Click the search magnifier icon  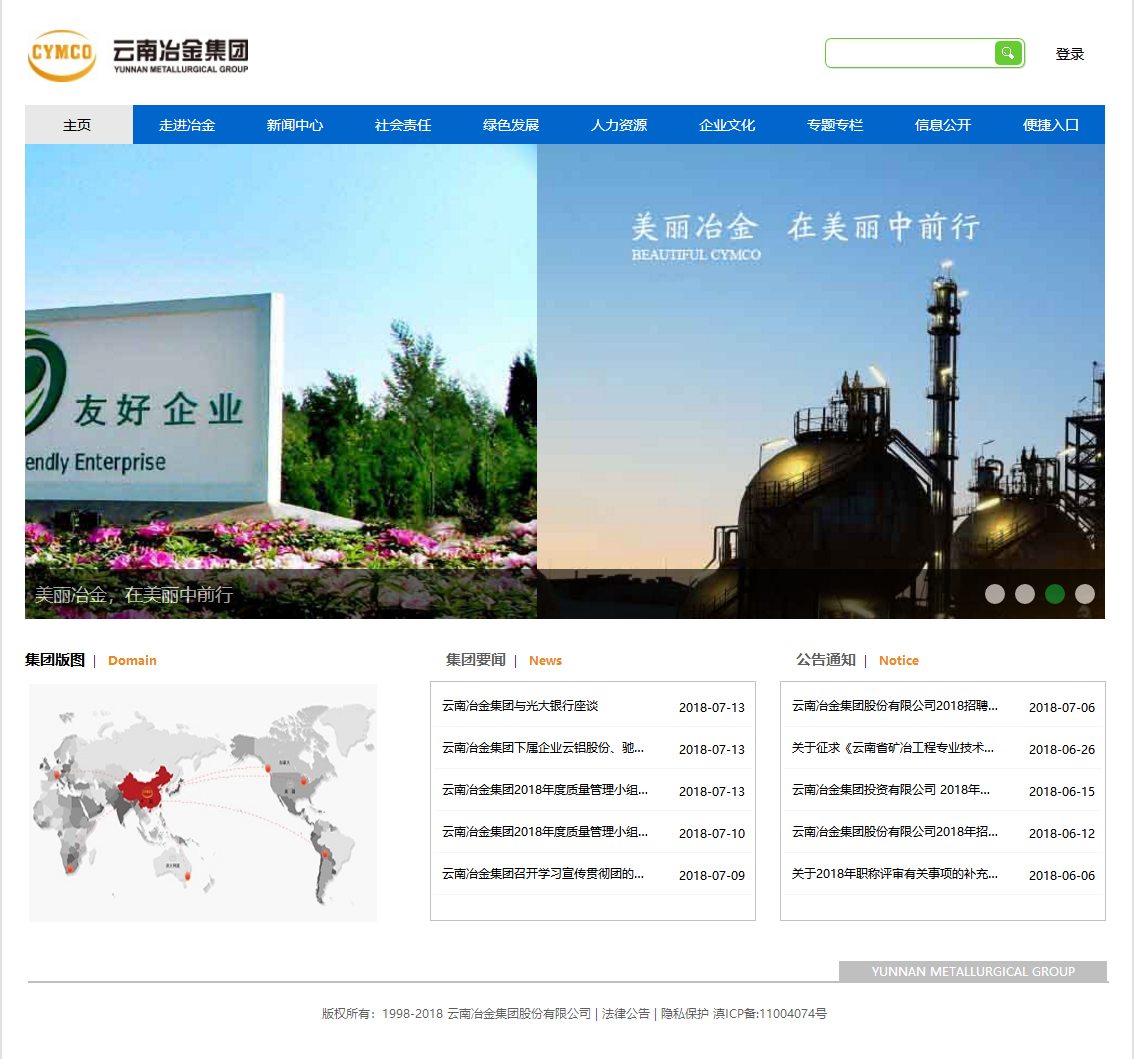click(x=1007, y=53)
